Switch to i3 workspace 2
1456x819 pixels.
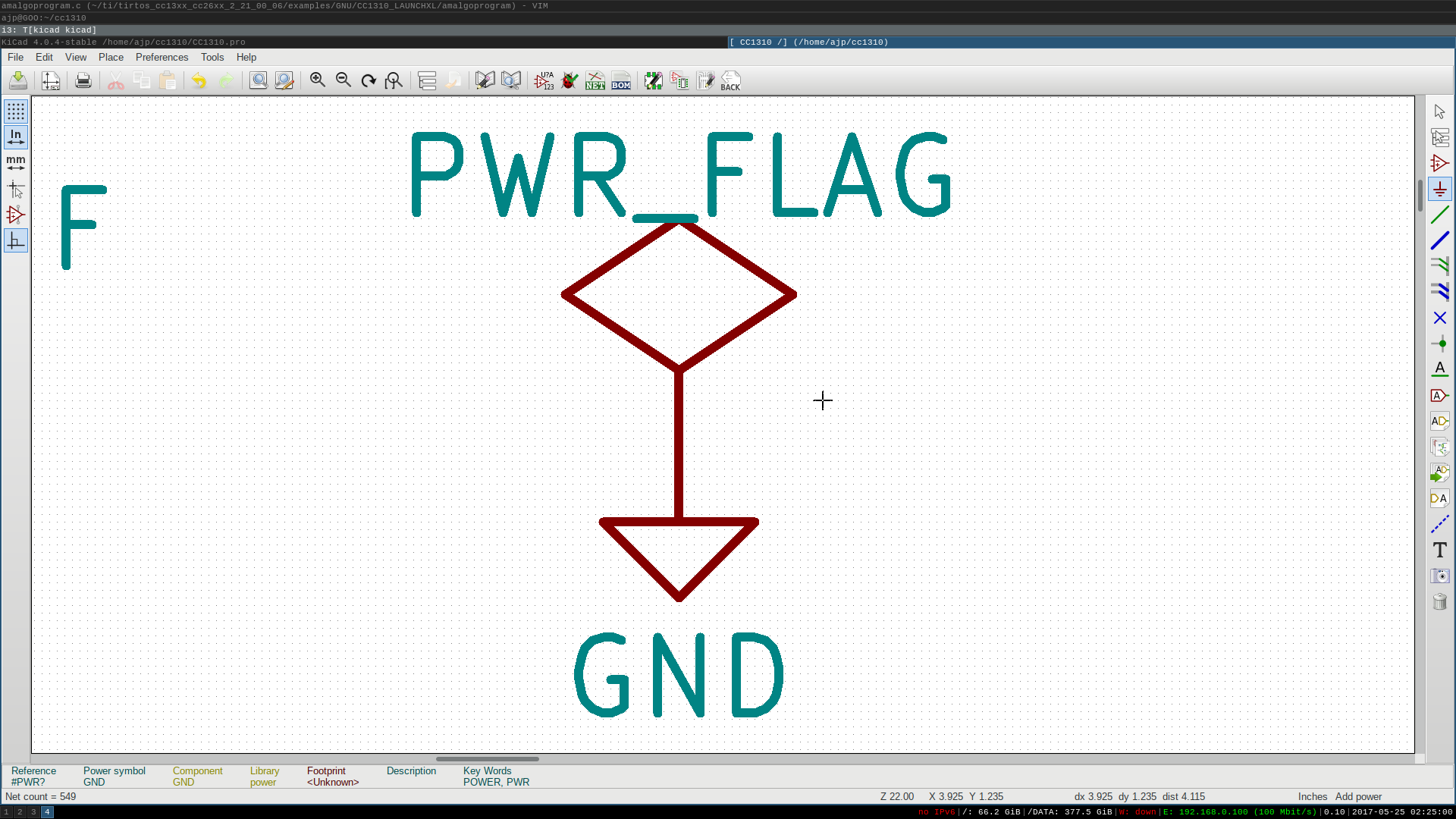pyautogui.click(x=20, y=812)
